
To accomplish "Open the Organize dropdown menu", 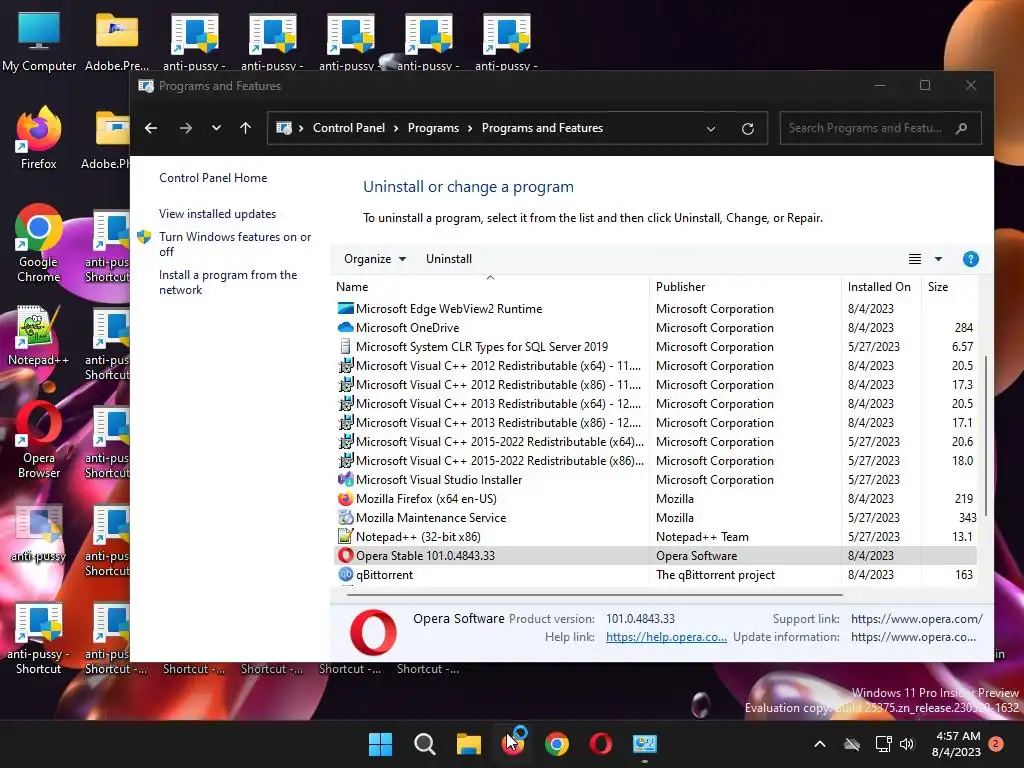I will click(375, 259).
